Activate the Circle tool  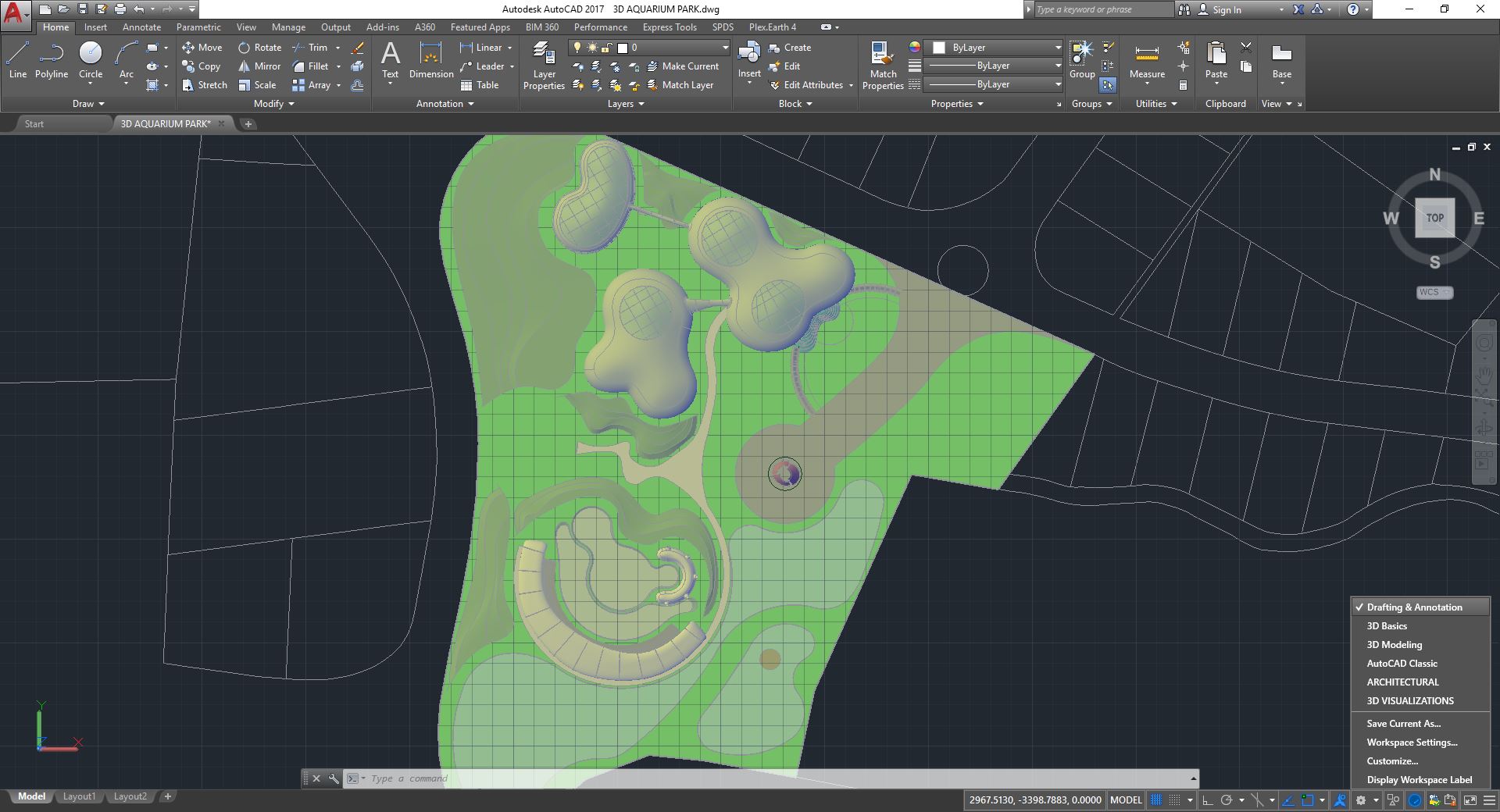(91, 61)
